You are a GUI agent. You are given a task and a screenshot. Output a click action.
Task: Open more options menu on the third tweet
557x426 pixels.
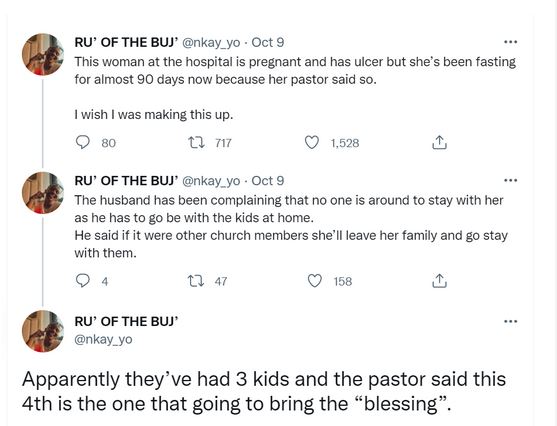pyautogui.click(x=510, y=322)
